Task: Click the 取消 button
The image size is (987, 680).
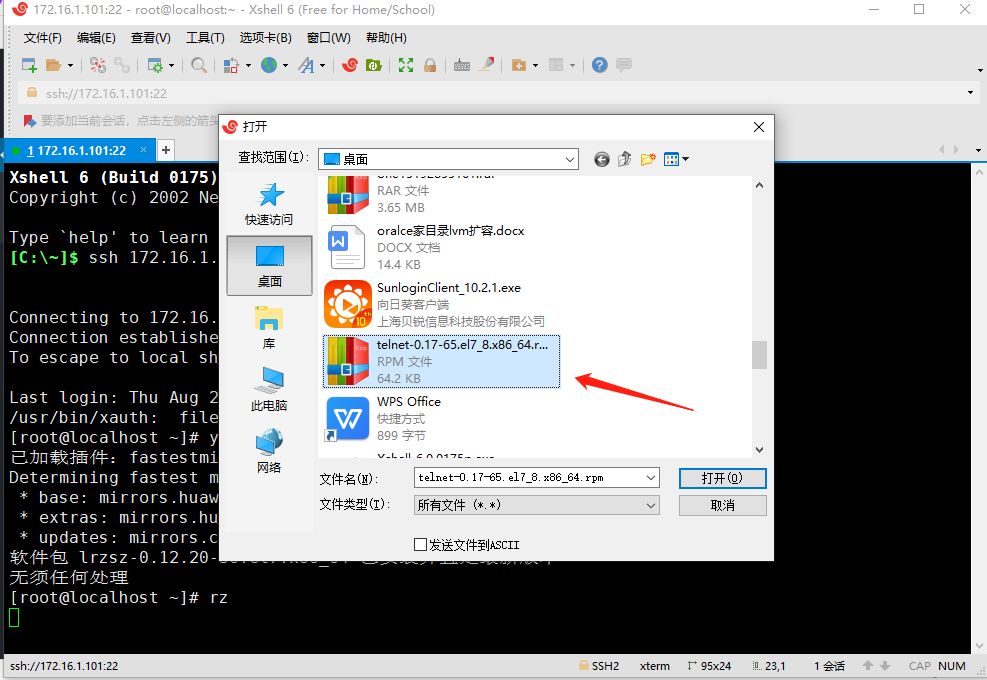Action: [723, 506]
